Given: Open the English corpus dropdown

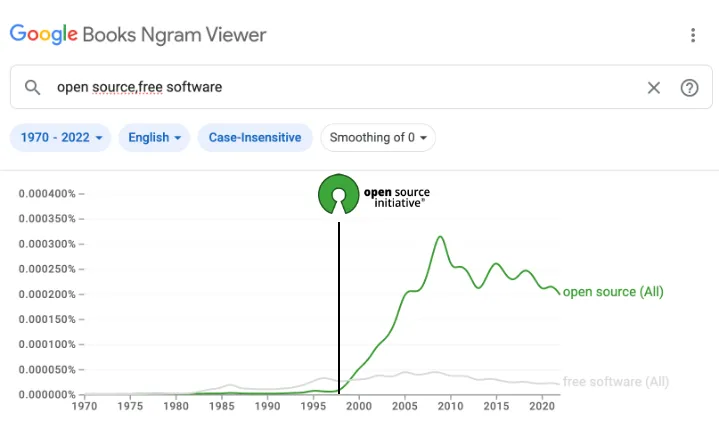Looking at the screenshot, I should pos(154,137).
